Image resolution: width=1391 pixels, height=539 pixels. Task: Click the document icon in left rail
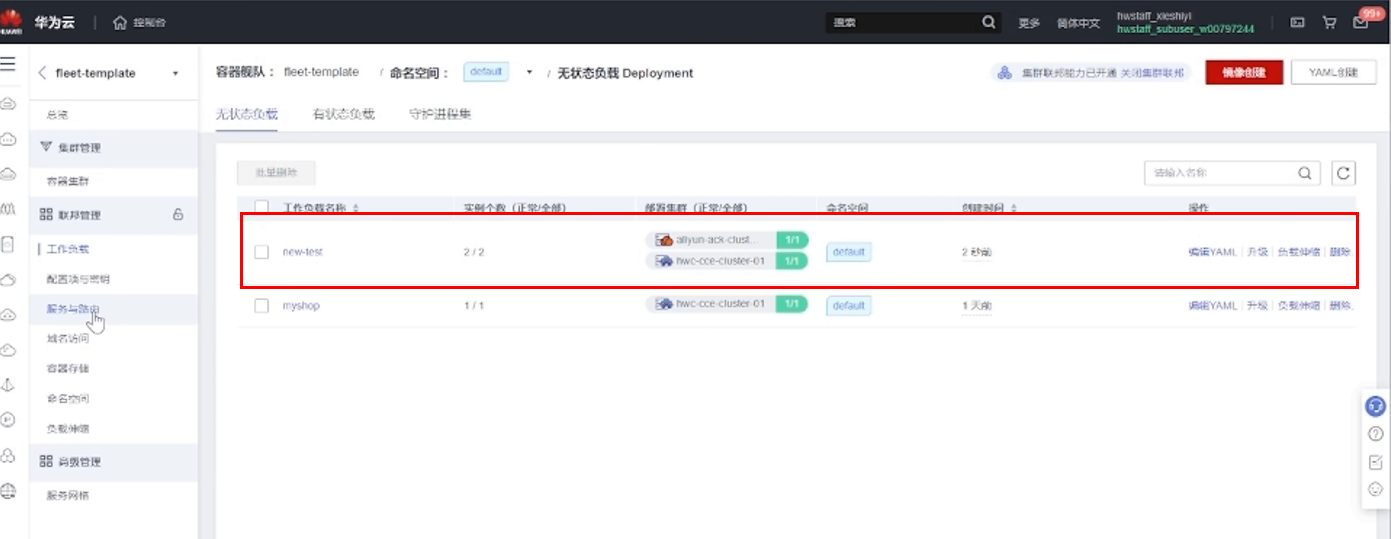coord(8,244)
